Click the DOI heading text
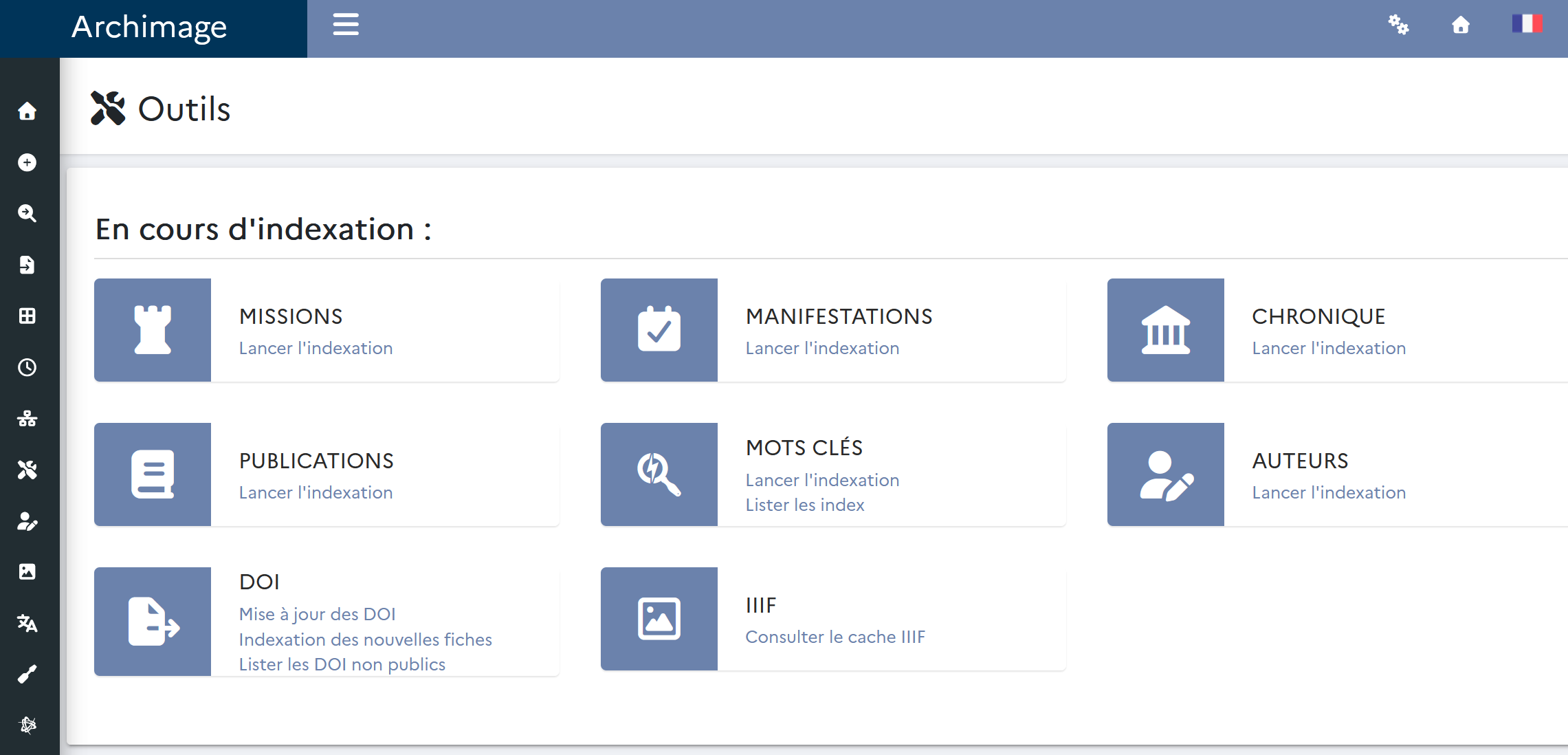 click(x=259, y=582)
